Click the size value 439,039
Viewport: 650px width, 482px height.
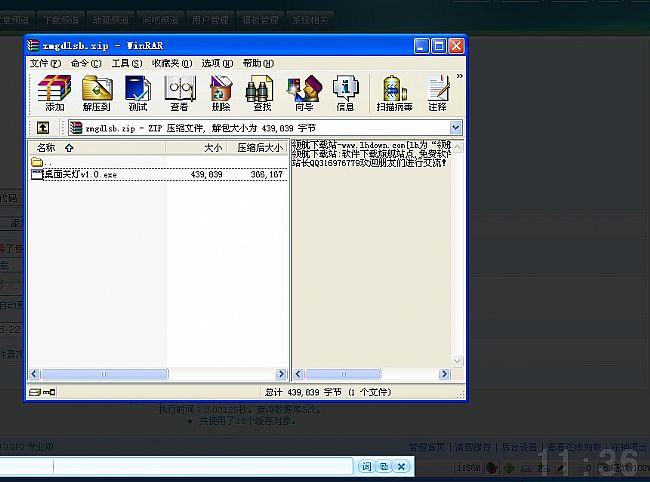point(206,174)
